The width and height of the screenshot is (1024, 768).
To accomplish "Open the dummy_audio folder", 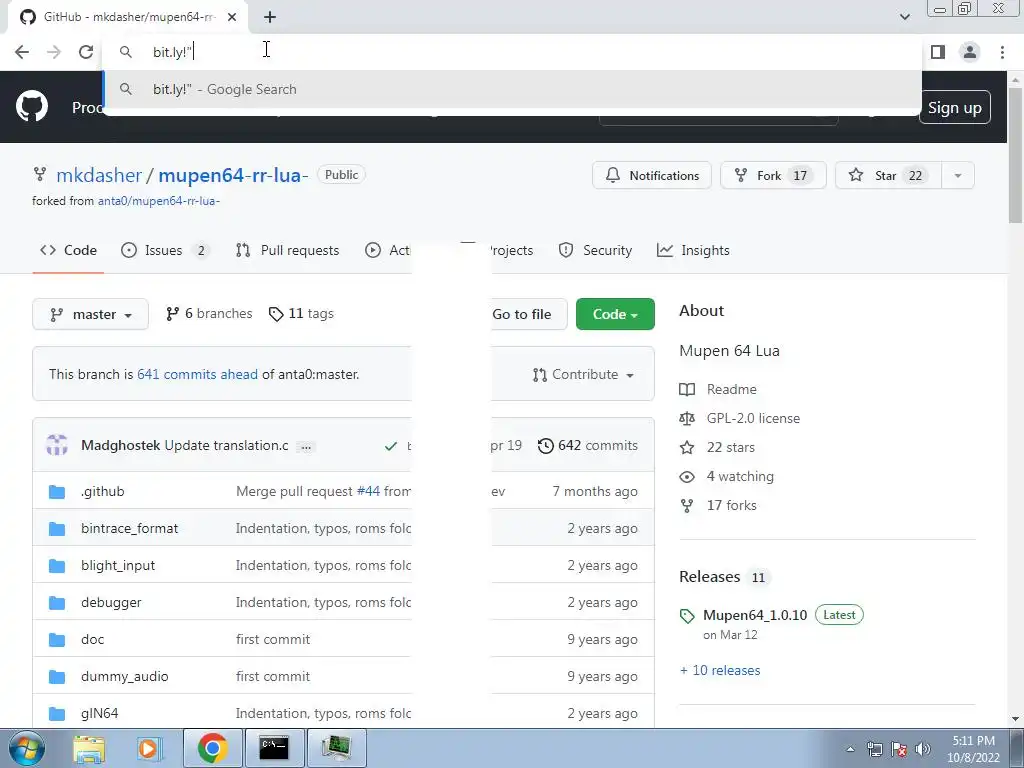I will [x=125, y=677].
